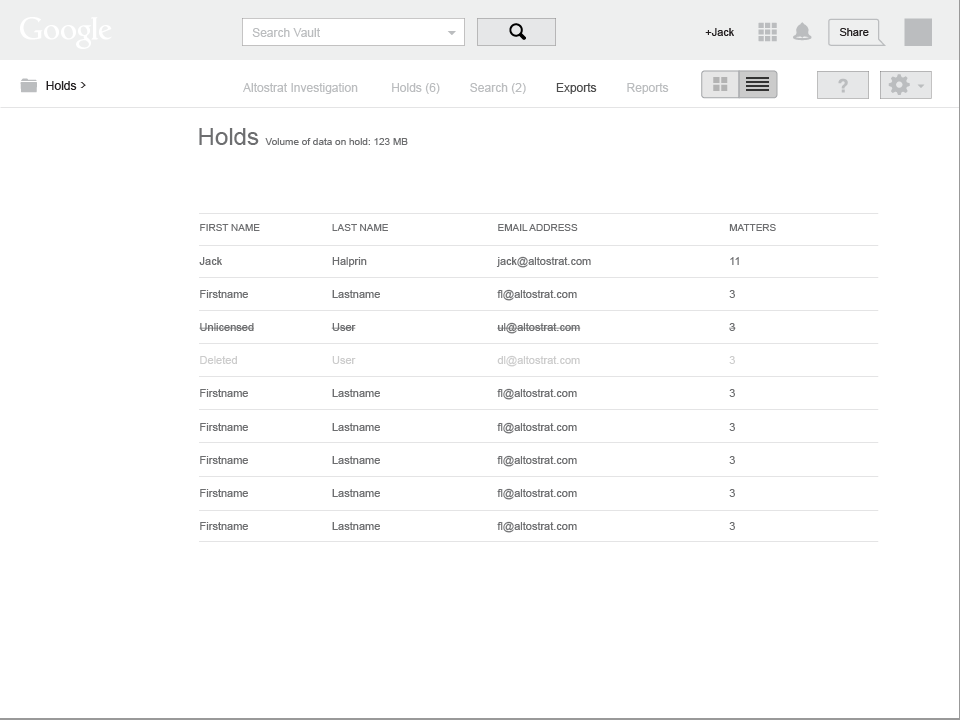
Task: Sort by EMAIL ADDRESS column header
Action: pyautogui.click(x=537, y=228)
